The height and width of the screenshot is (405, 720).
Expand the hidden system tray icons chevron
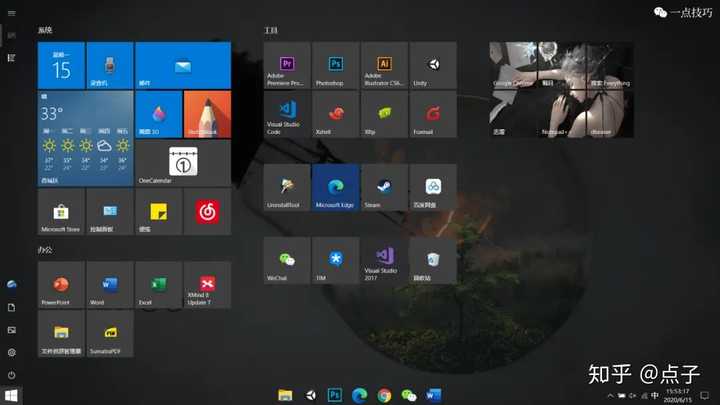(610, 395)
